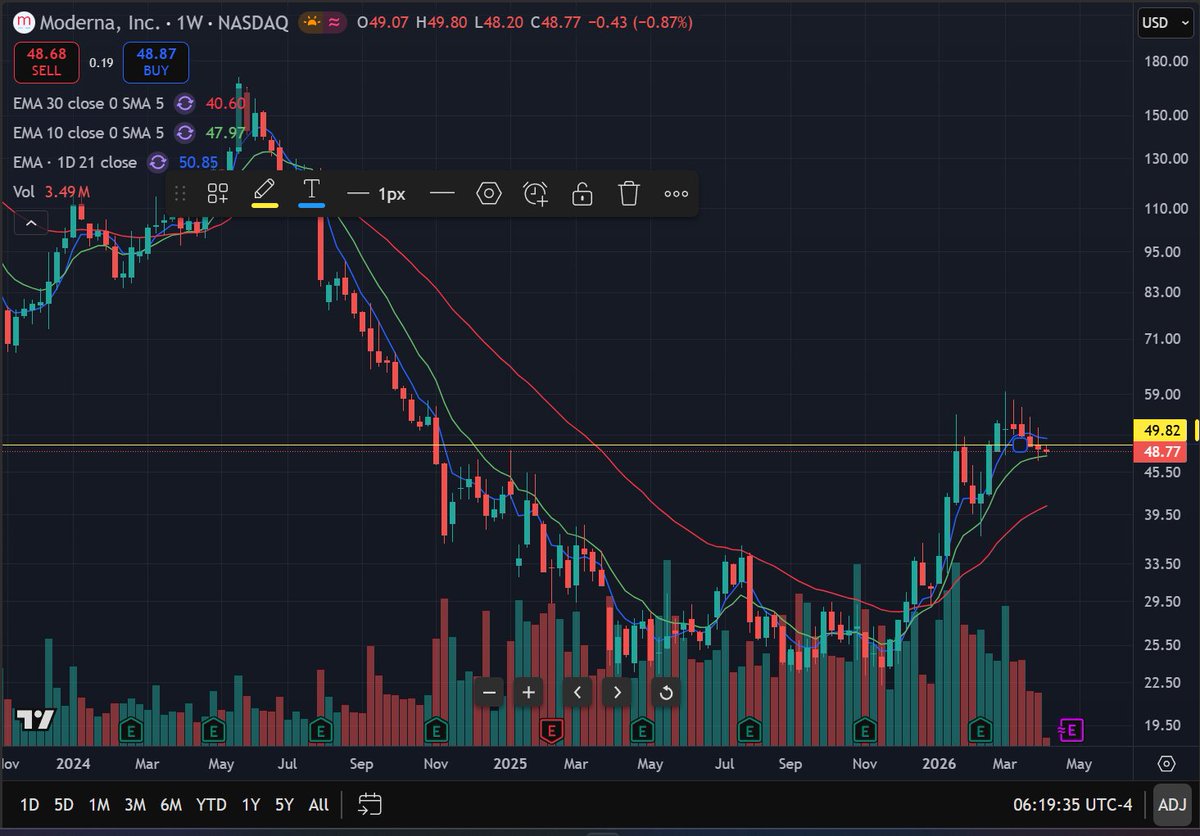
Task: Select the 1Y time range
Action: (252, 804)
